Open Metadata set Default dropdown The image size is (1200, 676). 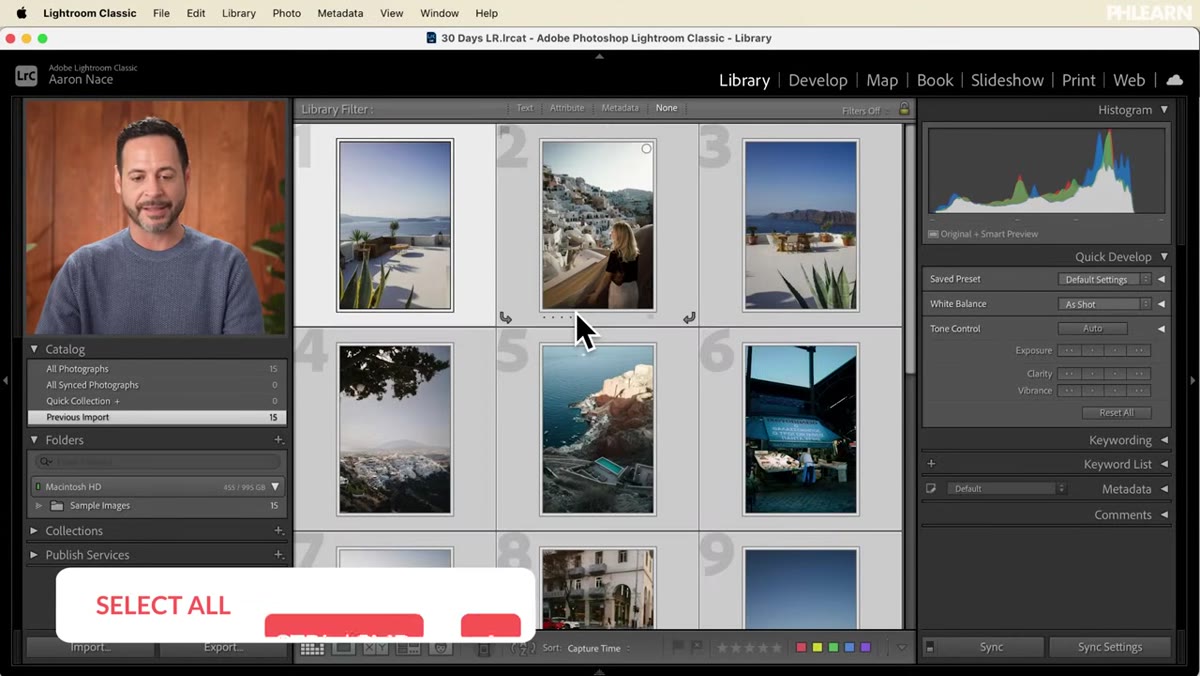click(x=1009, y=489)
